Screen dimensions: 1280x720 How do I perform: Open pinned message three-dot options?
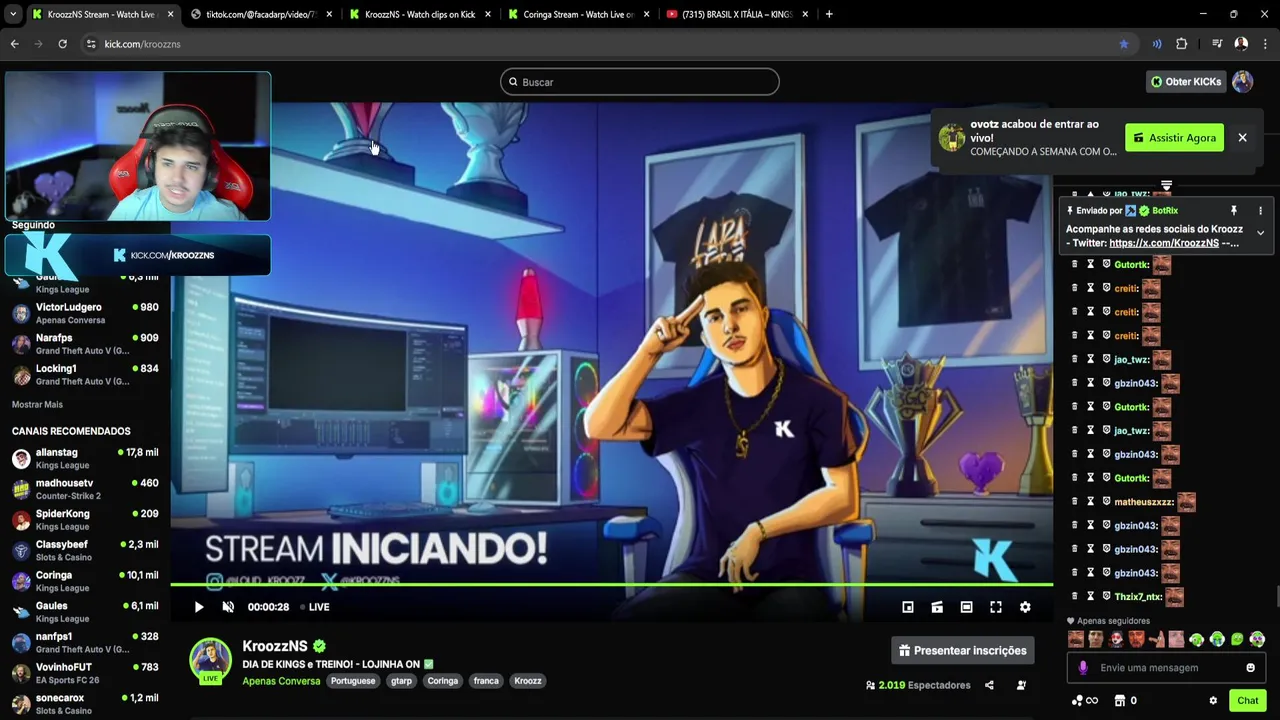pyautogui.click(x=1260, y=211)
